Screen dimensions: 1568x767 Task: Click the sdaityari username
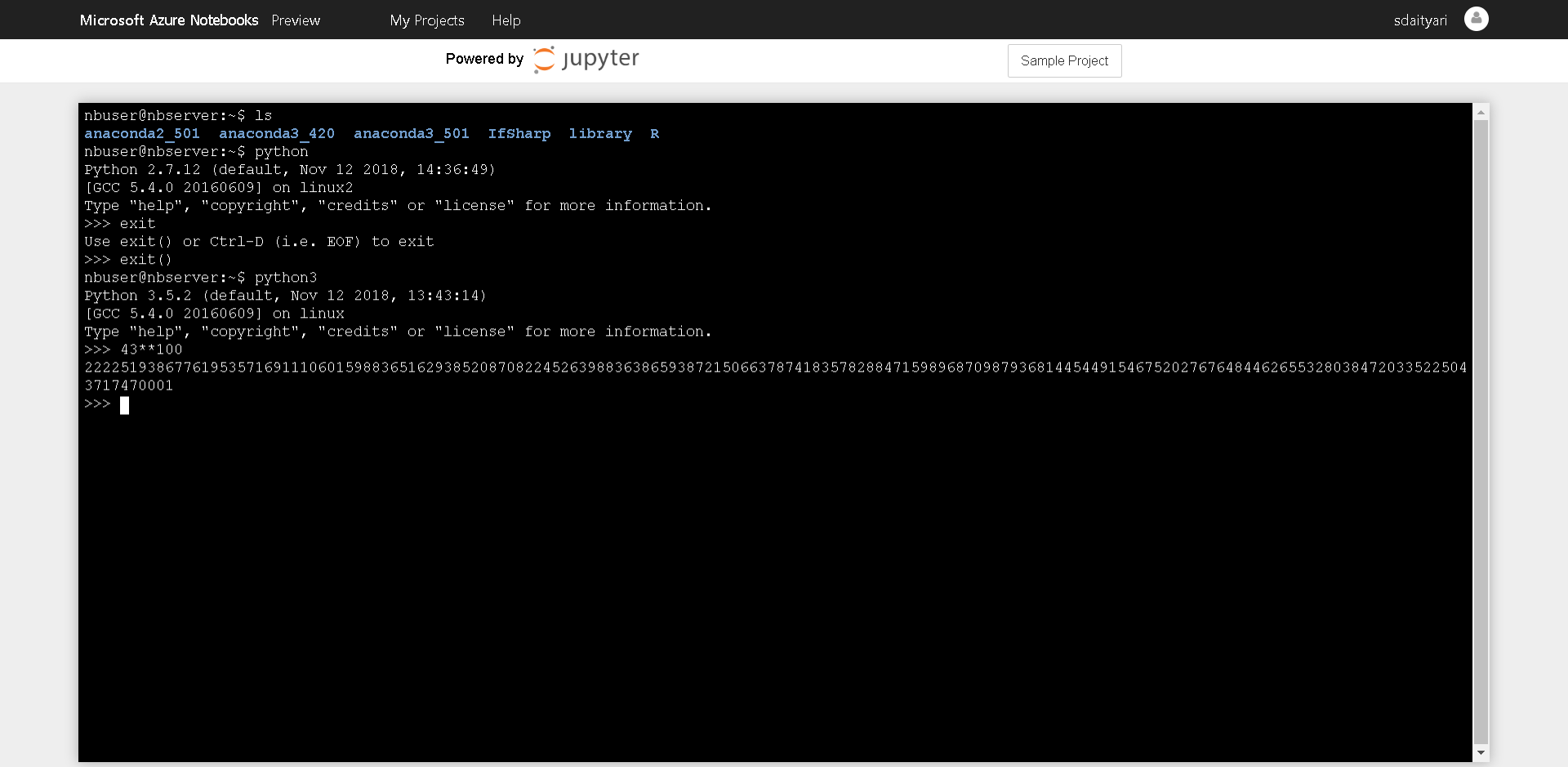(x=1419, y=20)
